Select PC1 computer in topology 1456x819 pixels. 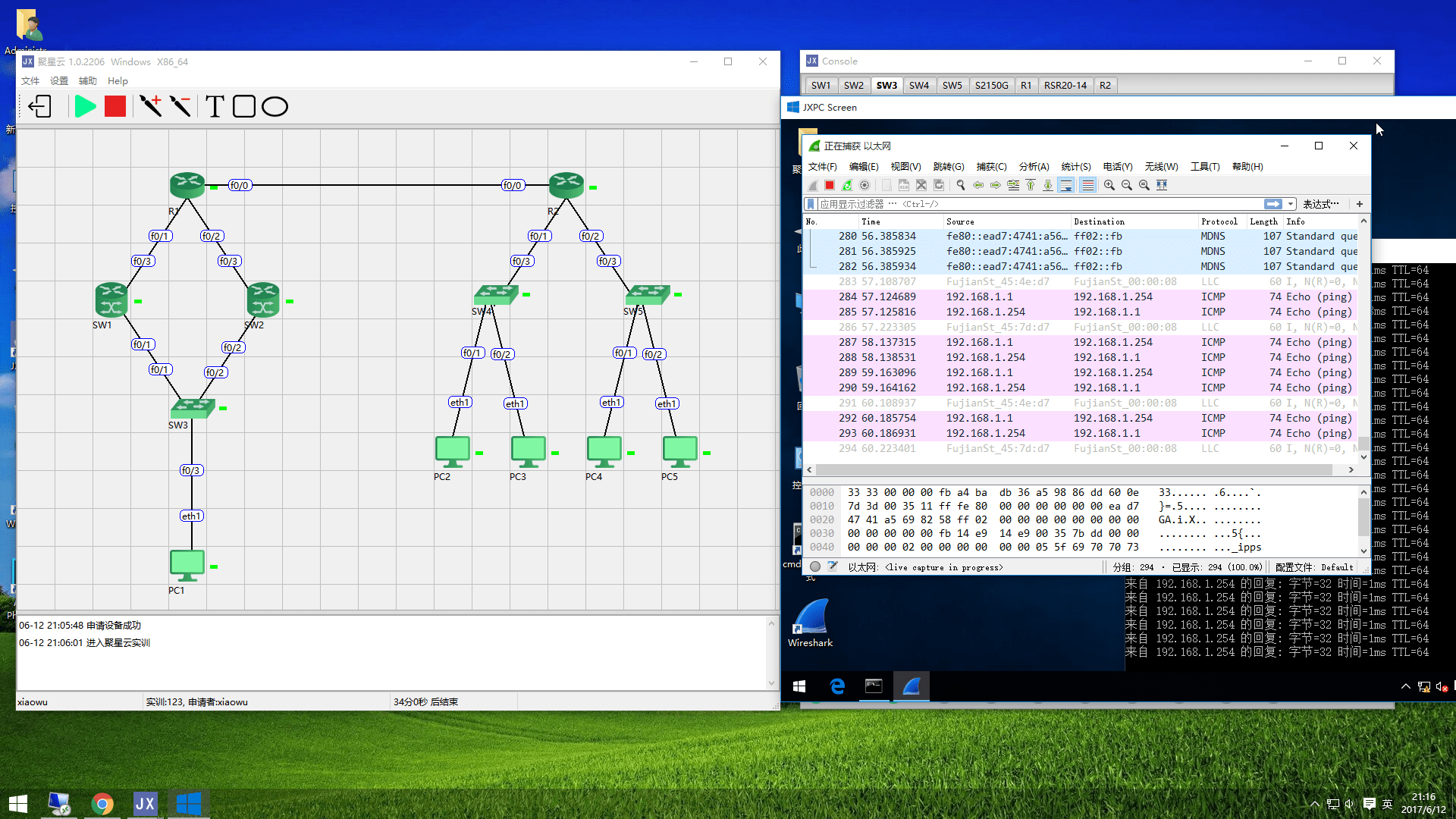[187, 566]
